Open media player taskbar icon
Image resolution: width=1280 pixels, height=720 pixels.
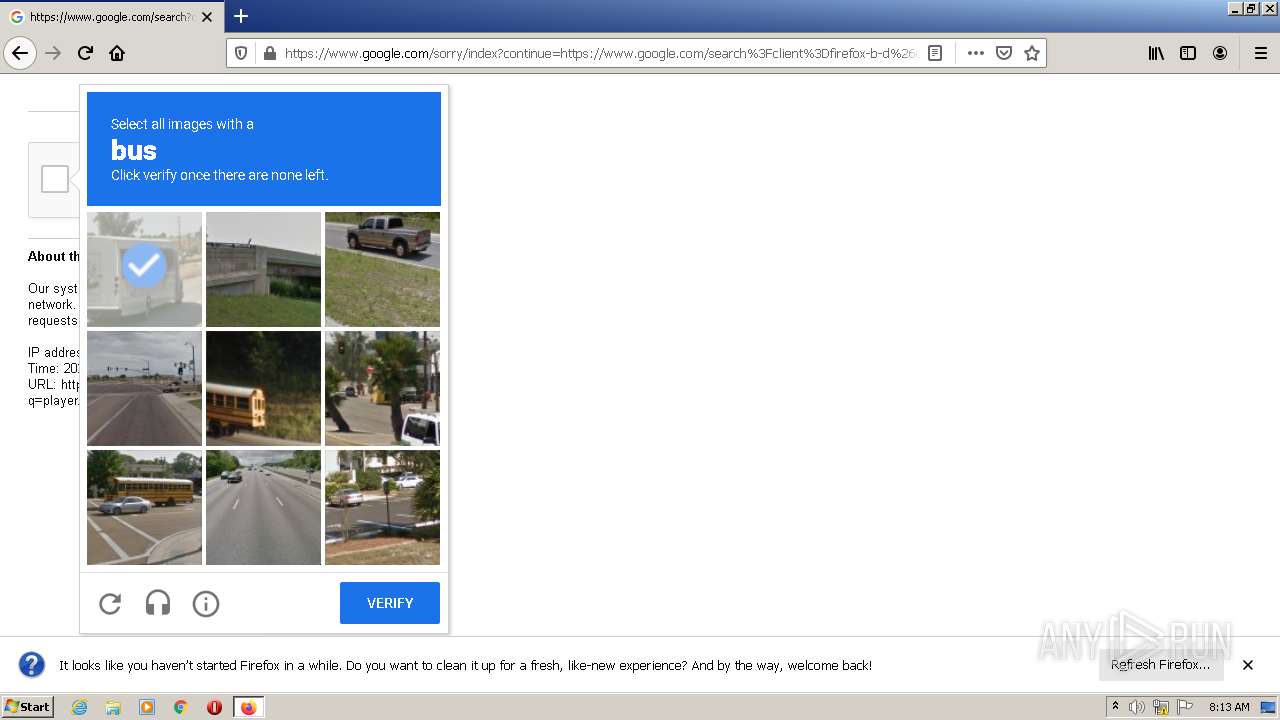click(x=147, y=707)
